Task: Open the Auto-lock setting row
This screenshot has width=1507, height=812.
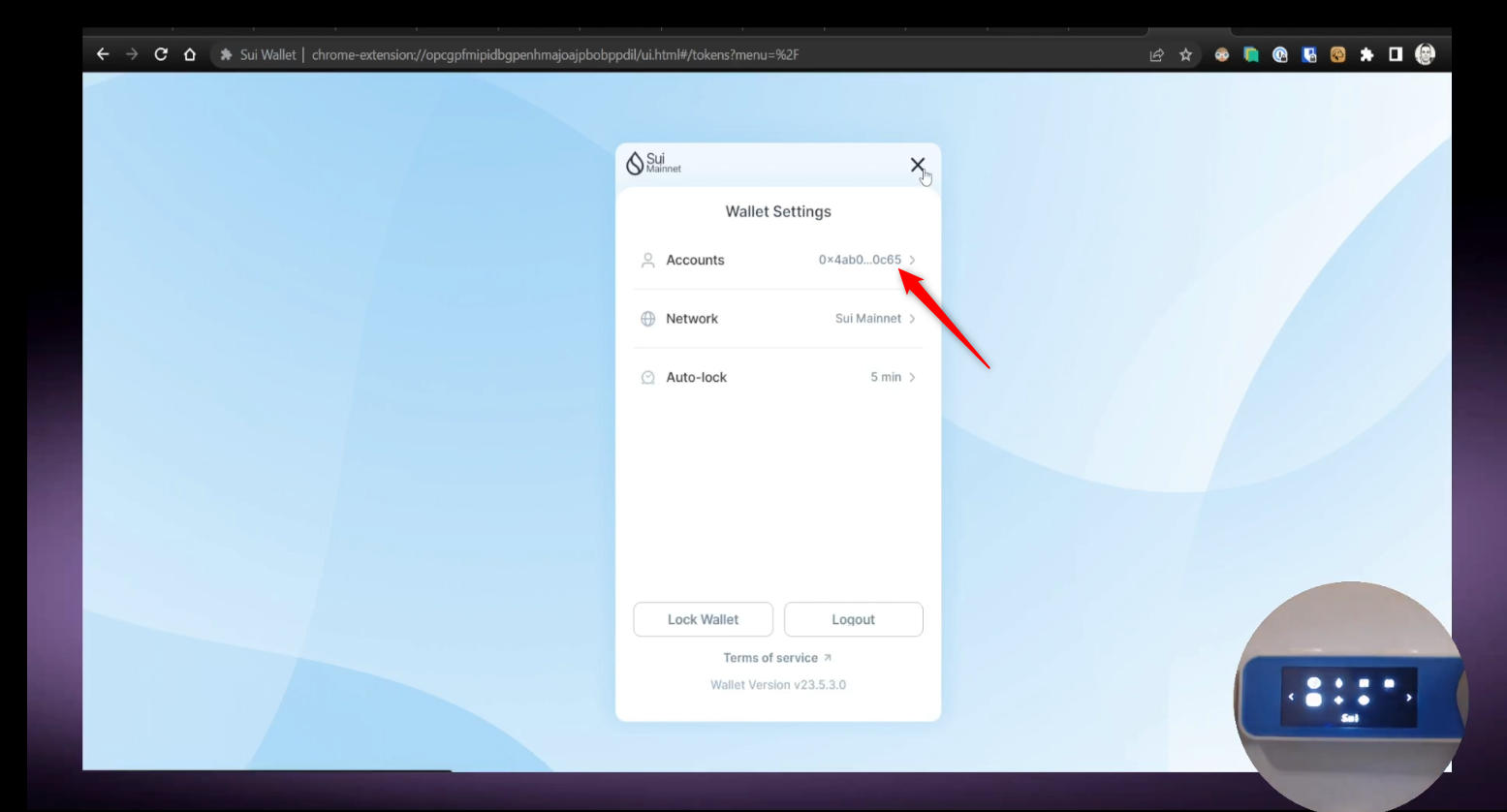Action: (778, 377)
